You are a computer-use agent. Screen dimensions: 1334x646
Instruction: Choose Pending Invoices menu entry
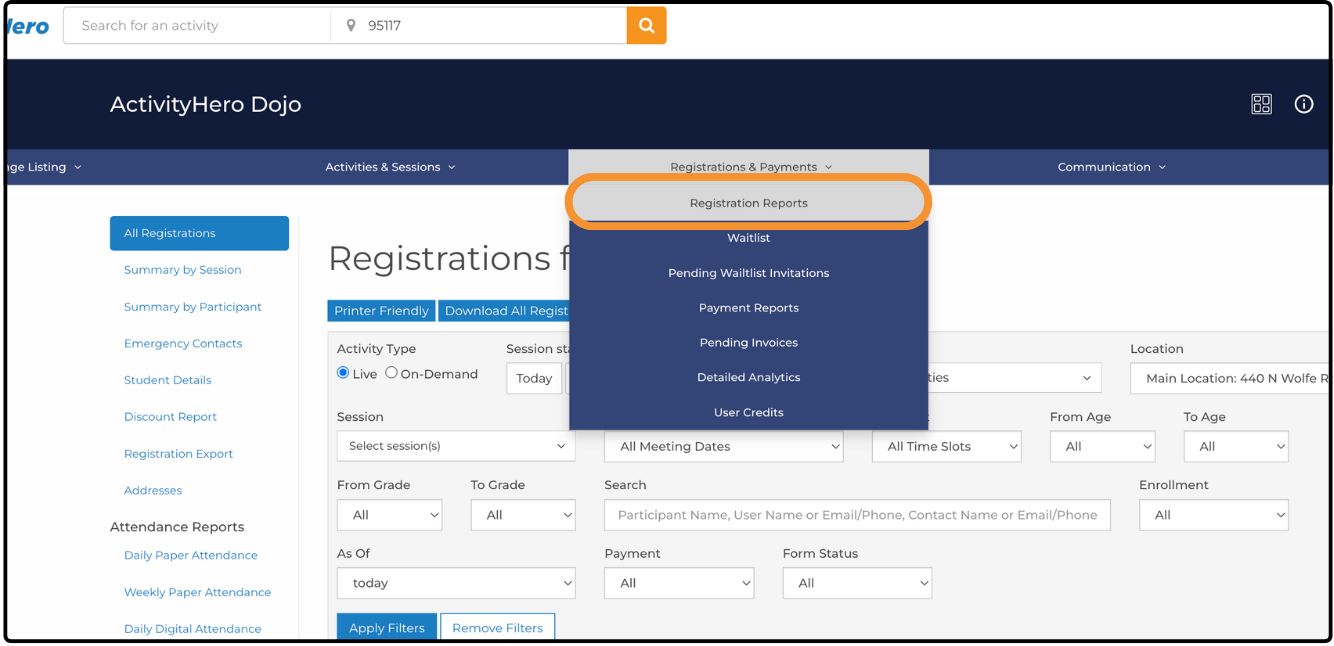(749, 342)
